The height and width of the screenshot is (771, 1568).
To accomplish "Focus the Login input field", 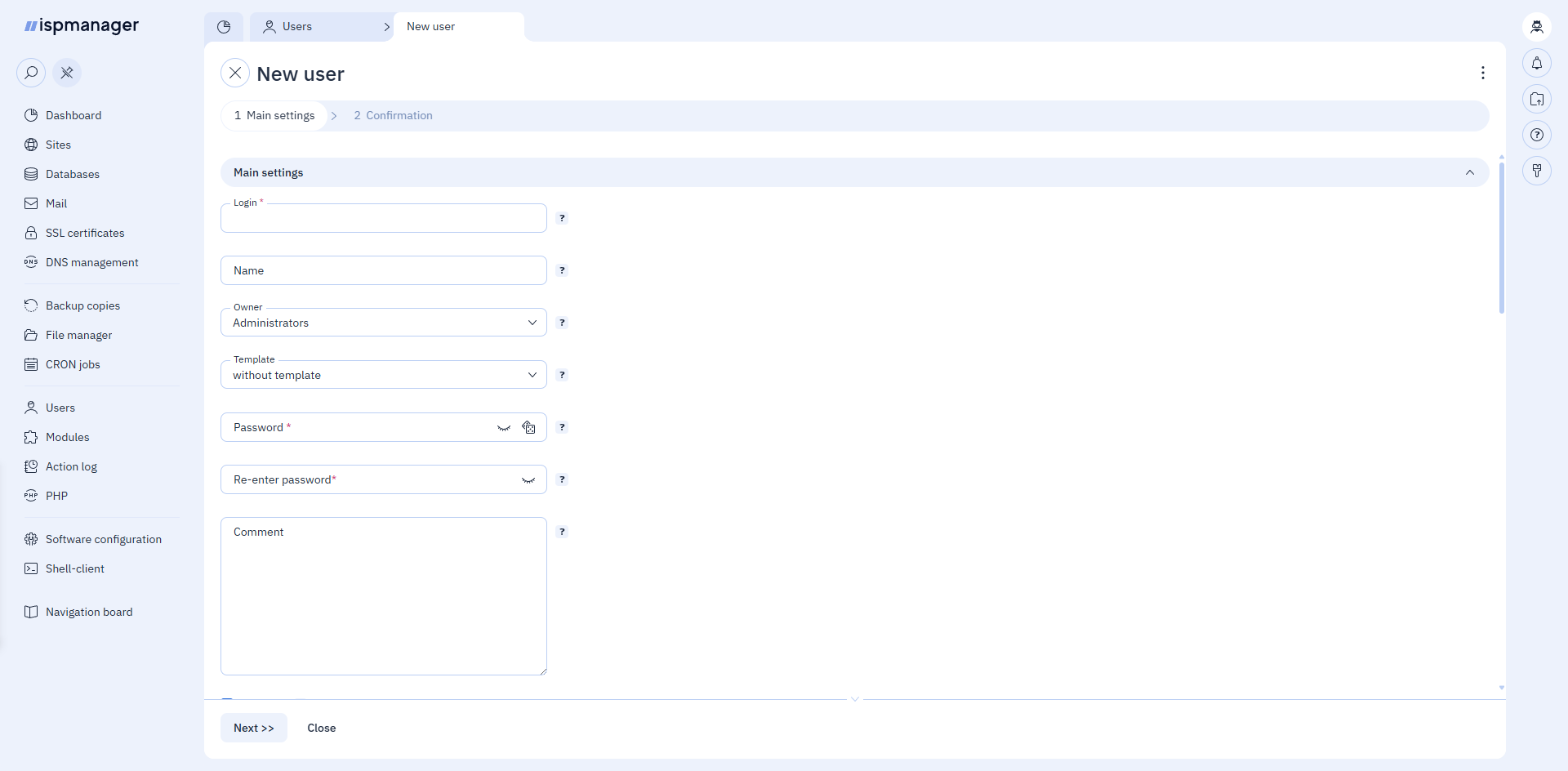I will pyautogui.click(x=384, y=219).
